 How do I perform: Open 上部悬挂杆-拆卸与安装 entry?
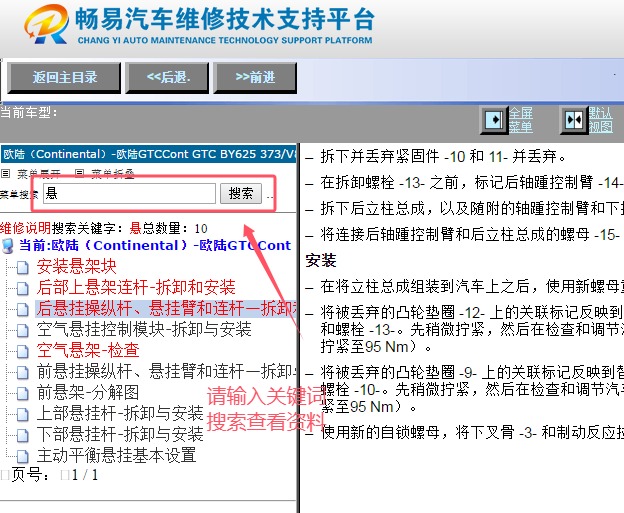click(x=120, y=414)
